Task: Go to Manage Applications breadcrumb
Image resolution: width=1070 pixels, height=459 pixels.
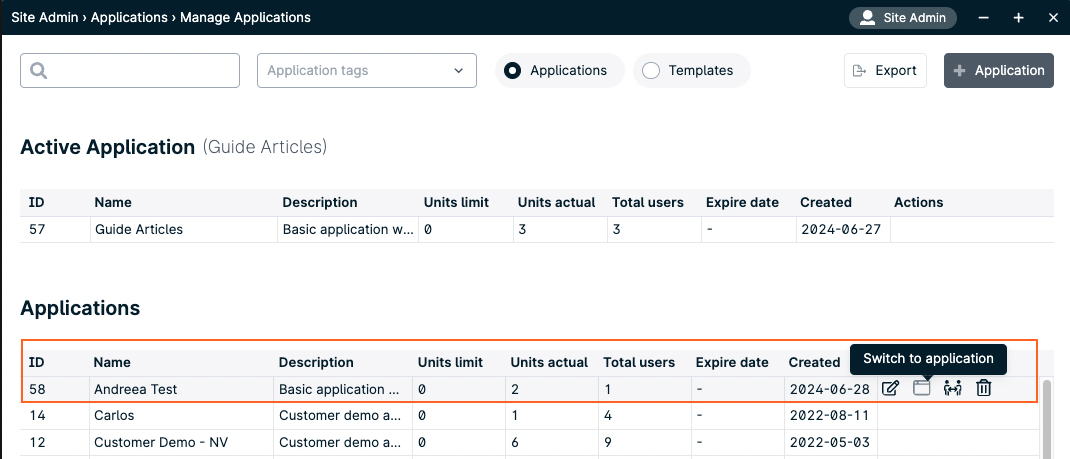Action: click(x=245, y=18)
